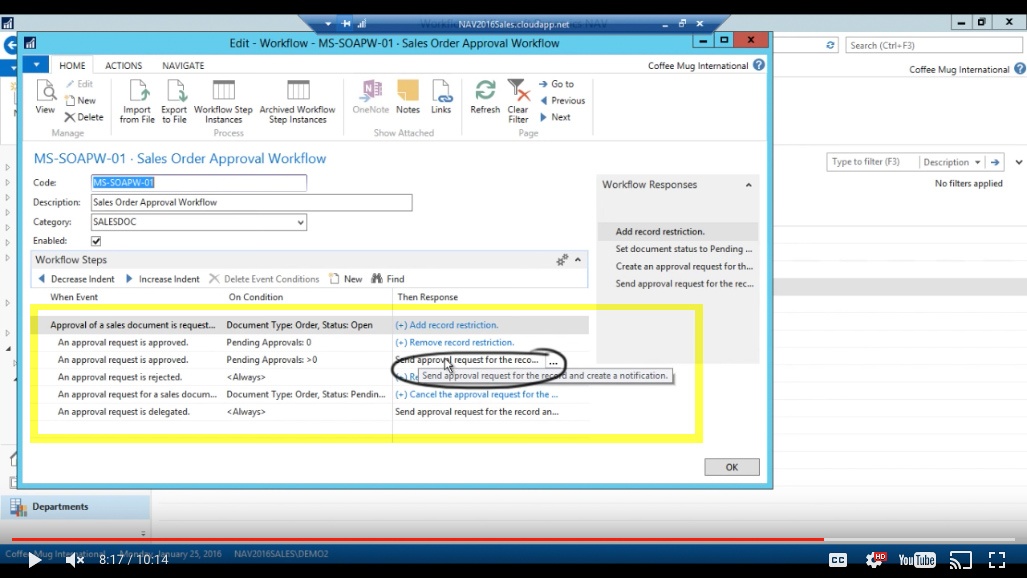Click the Description input field
Viewport: 1027px width, 578px height.
(x=252, y=202)
